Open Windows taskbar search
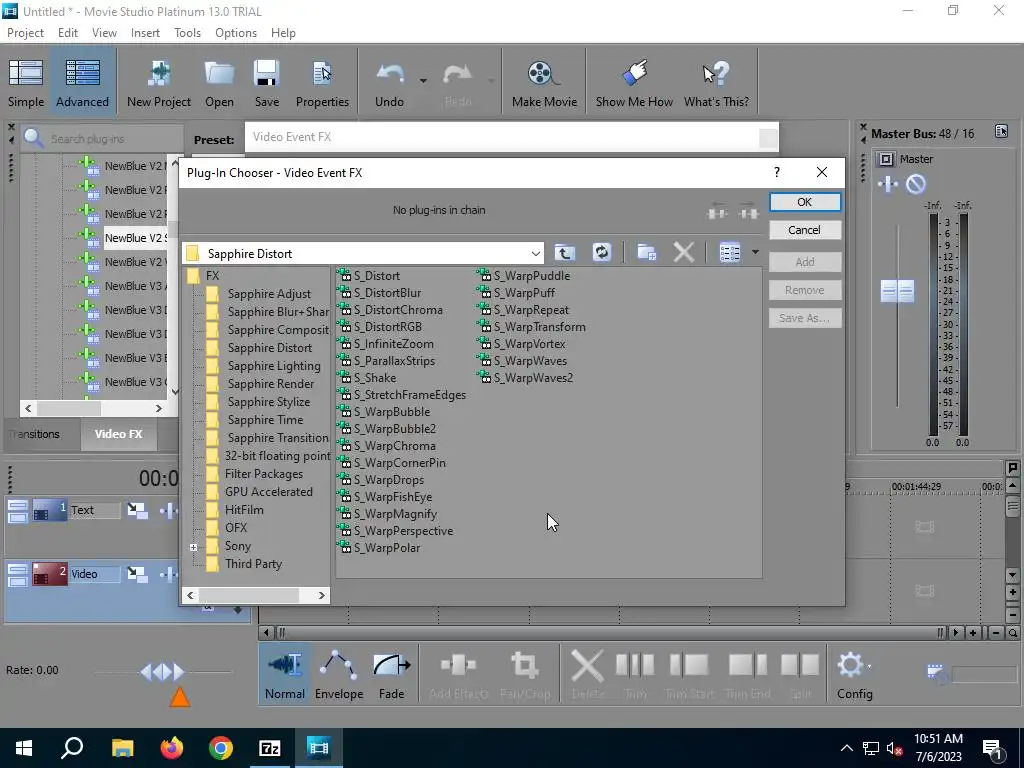Screen dimensions: 1024x768 [72, 748]
